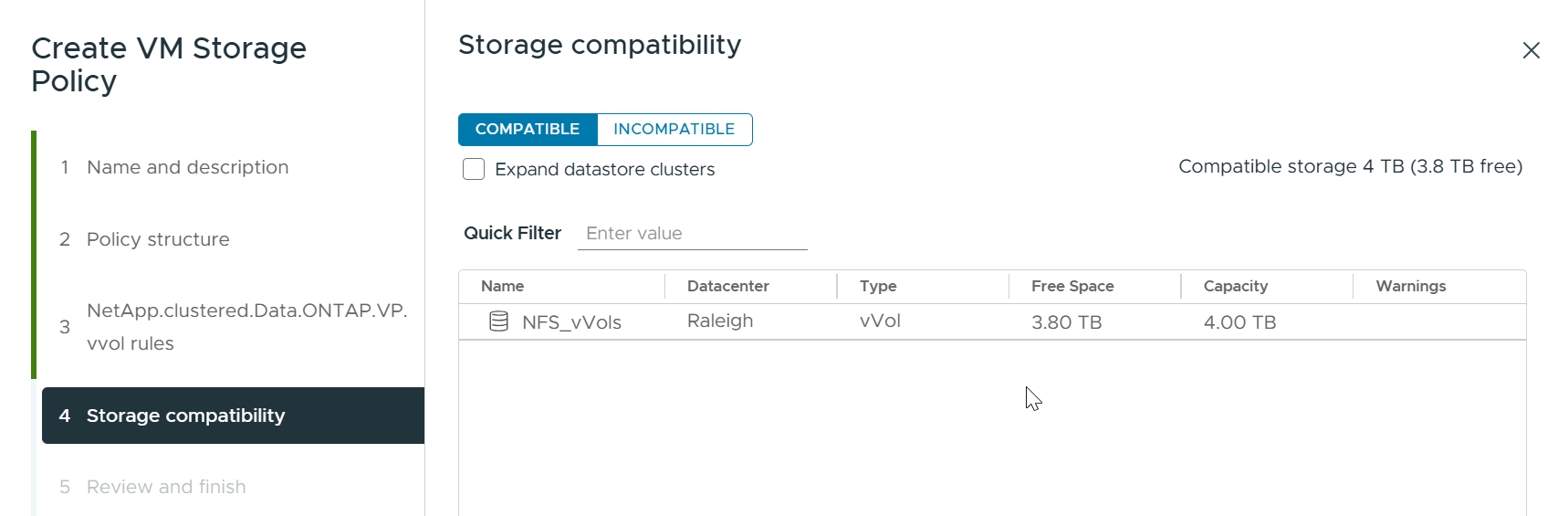Viewport: 1568px width, 516px height.
Task: Click the Raleigh datacenter cell
Action: (720, 321)
